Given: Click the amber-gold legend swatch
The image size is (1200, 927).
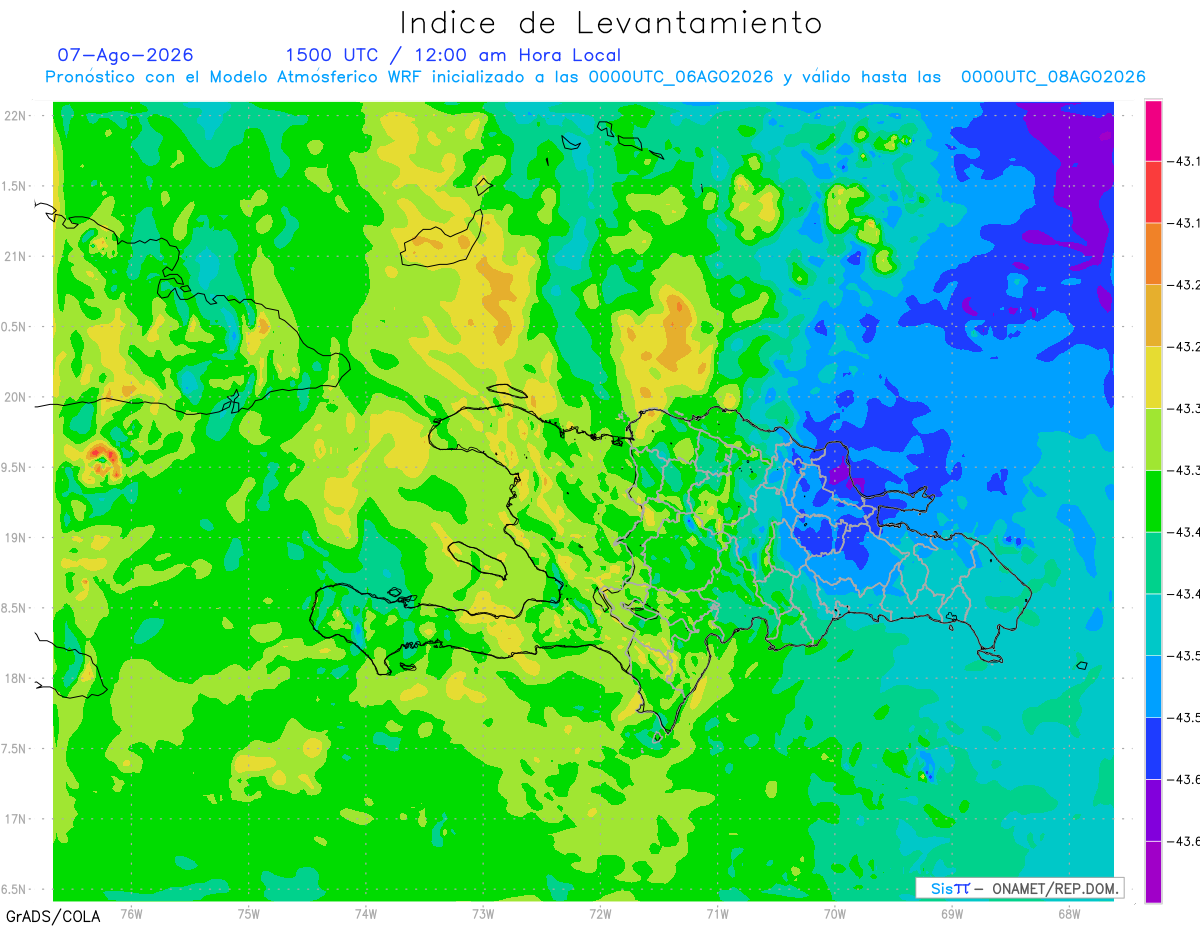Looking at the screenshot, I should pyautogui.click(x=1153, y=316).
